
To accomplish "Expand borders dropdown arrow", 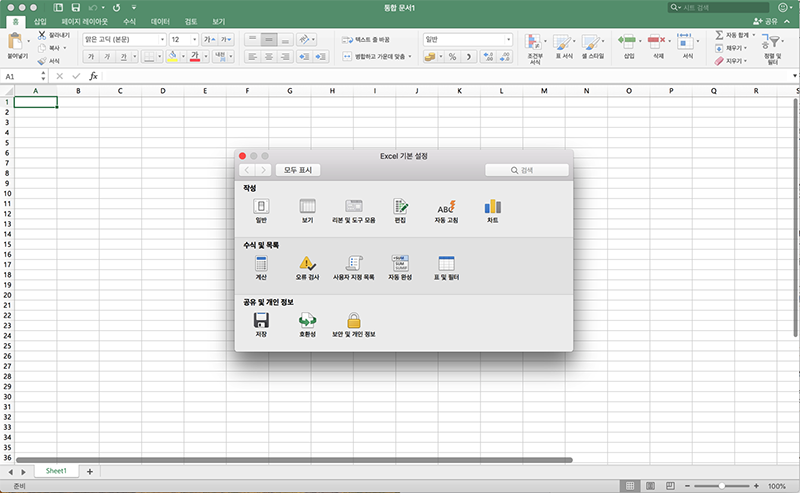I will point(159,57).
